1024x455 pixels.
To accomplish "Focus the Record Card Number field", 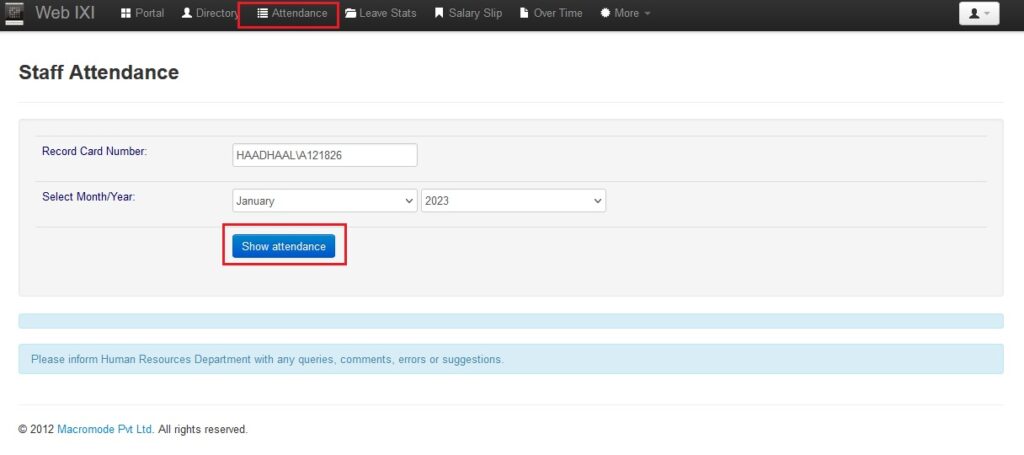I will point(324,155).
